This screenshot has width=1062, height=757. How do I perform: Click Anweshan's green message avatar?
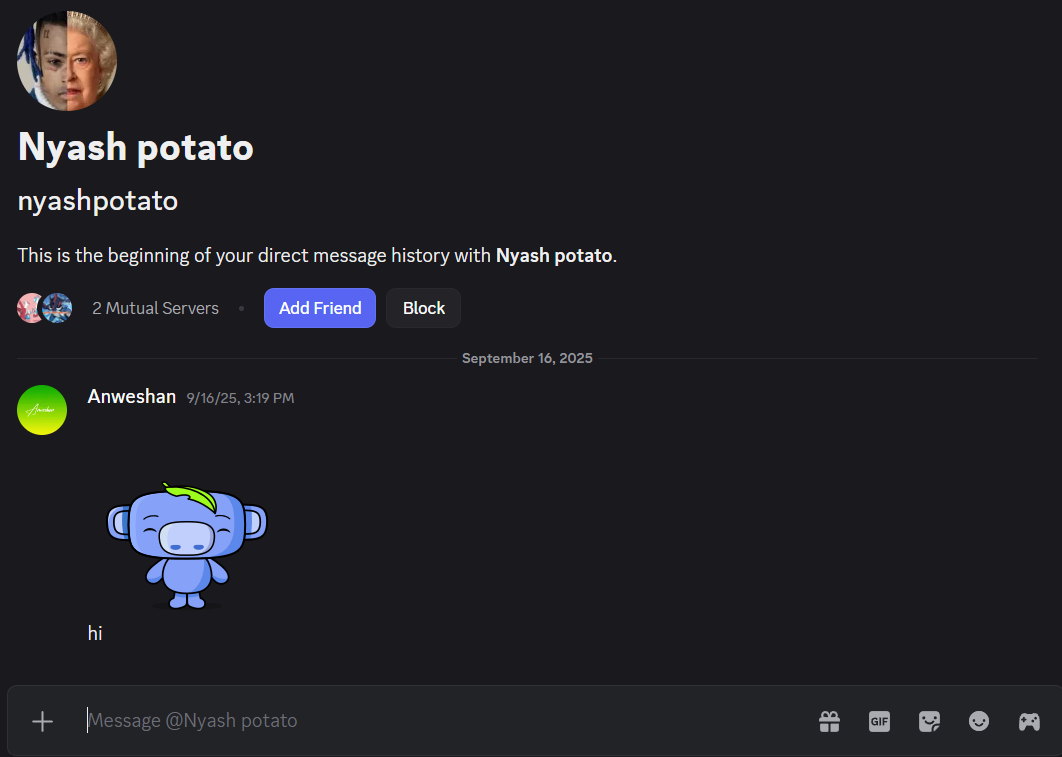42,410
